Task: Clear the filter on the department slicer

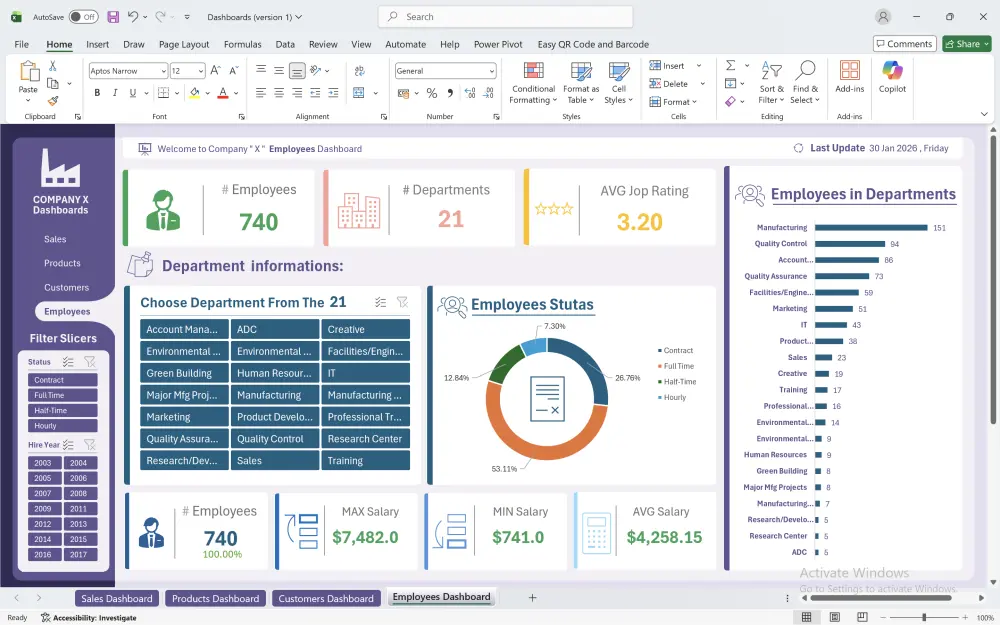Action: [403, 301]
